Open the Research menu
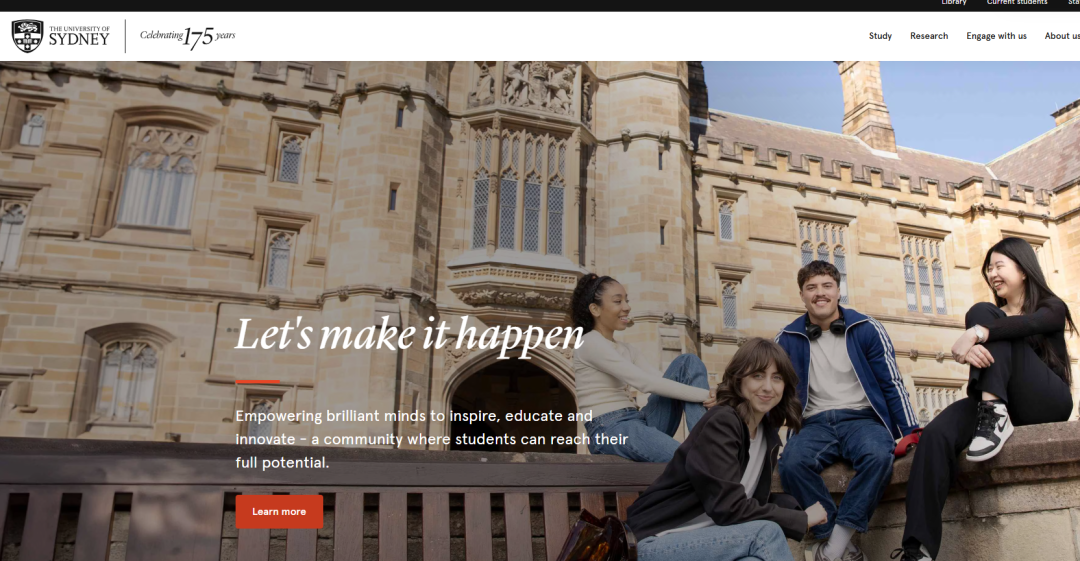The width and height of the screenshot is (1080, 561). pyautogui.click(x=928, y=36)
